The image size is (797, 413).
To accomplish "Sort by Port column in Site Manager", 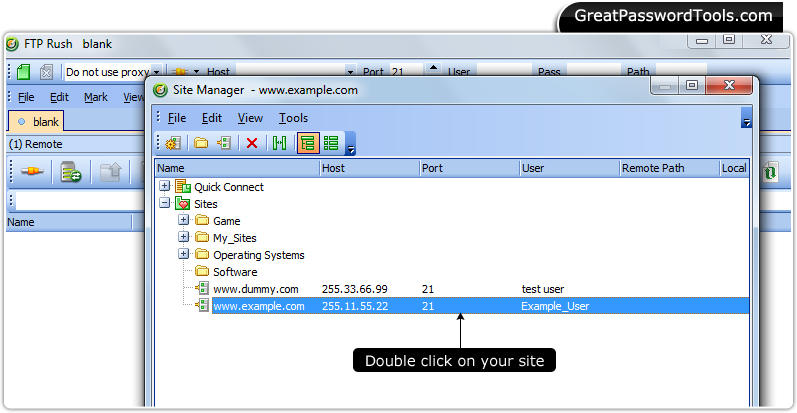I will pos(470,168).
